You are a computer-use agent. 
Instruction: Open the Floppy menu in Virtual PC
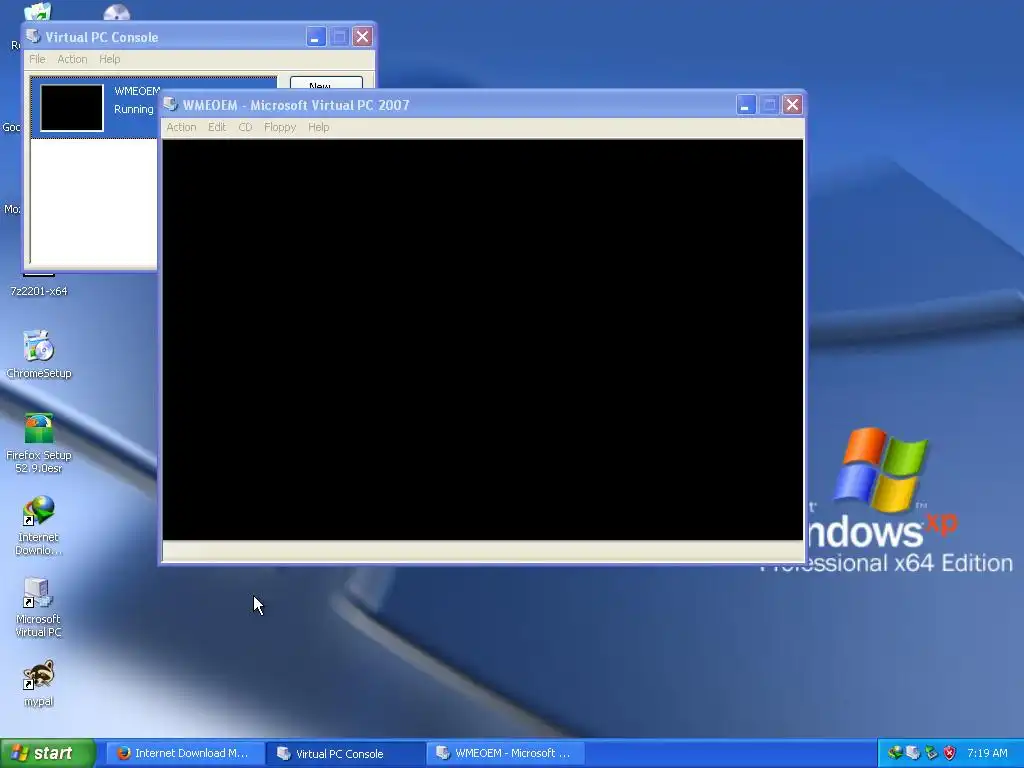point(280,127)
